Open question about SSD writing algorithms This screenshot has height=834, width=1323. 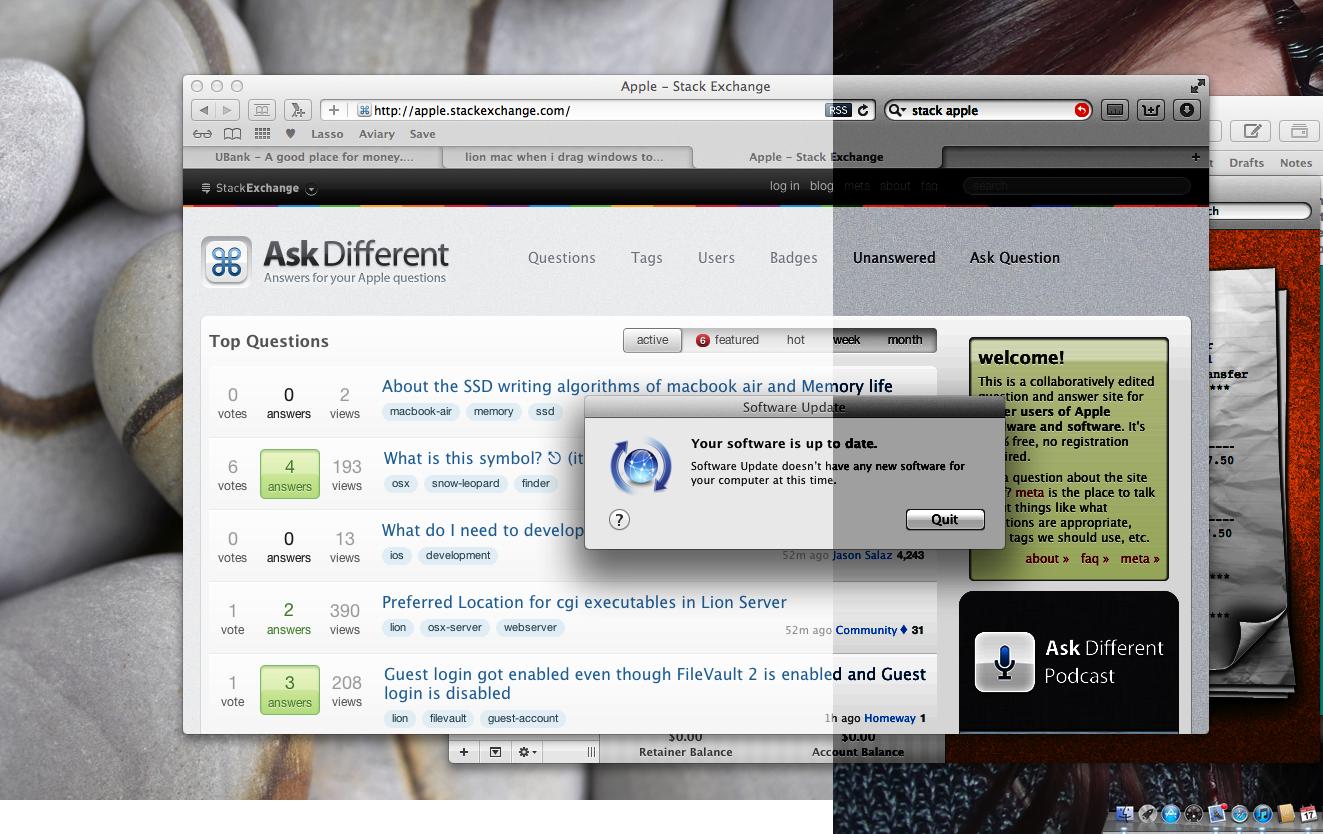[x=637, y=386]
